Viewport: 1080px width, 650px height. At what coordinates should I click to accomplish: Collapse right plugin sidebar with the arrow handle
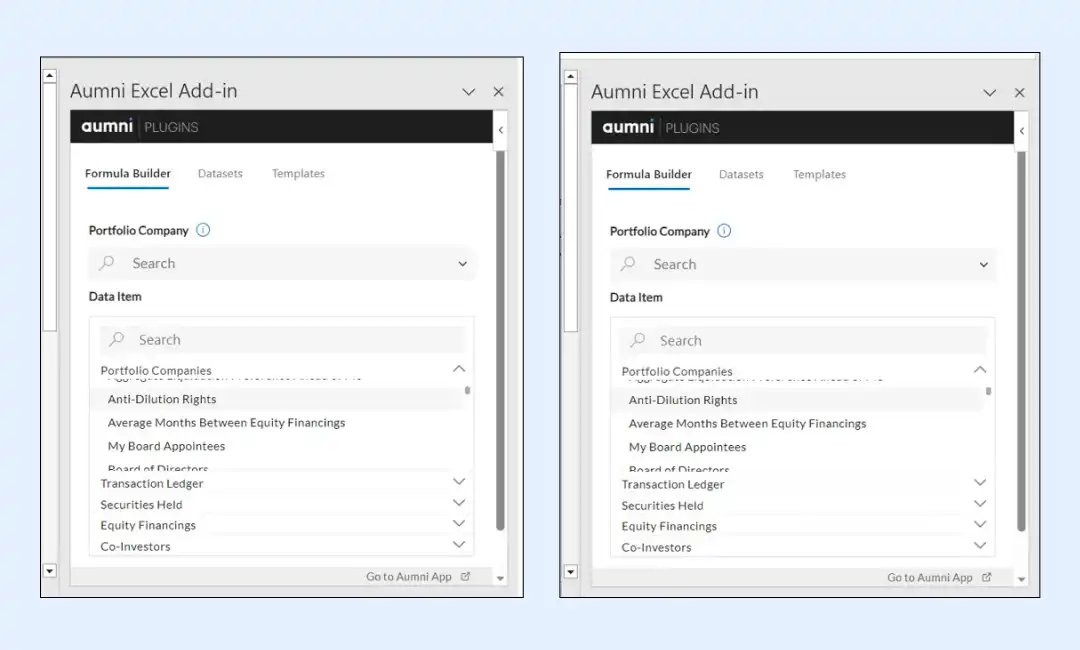click(1022, 131)
